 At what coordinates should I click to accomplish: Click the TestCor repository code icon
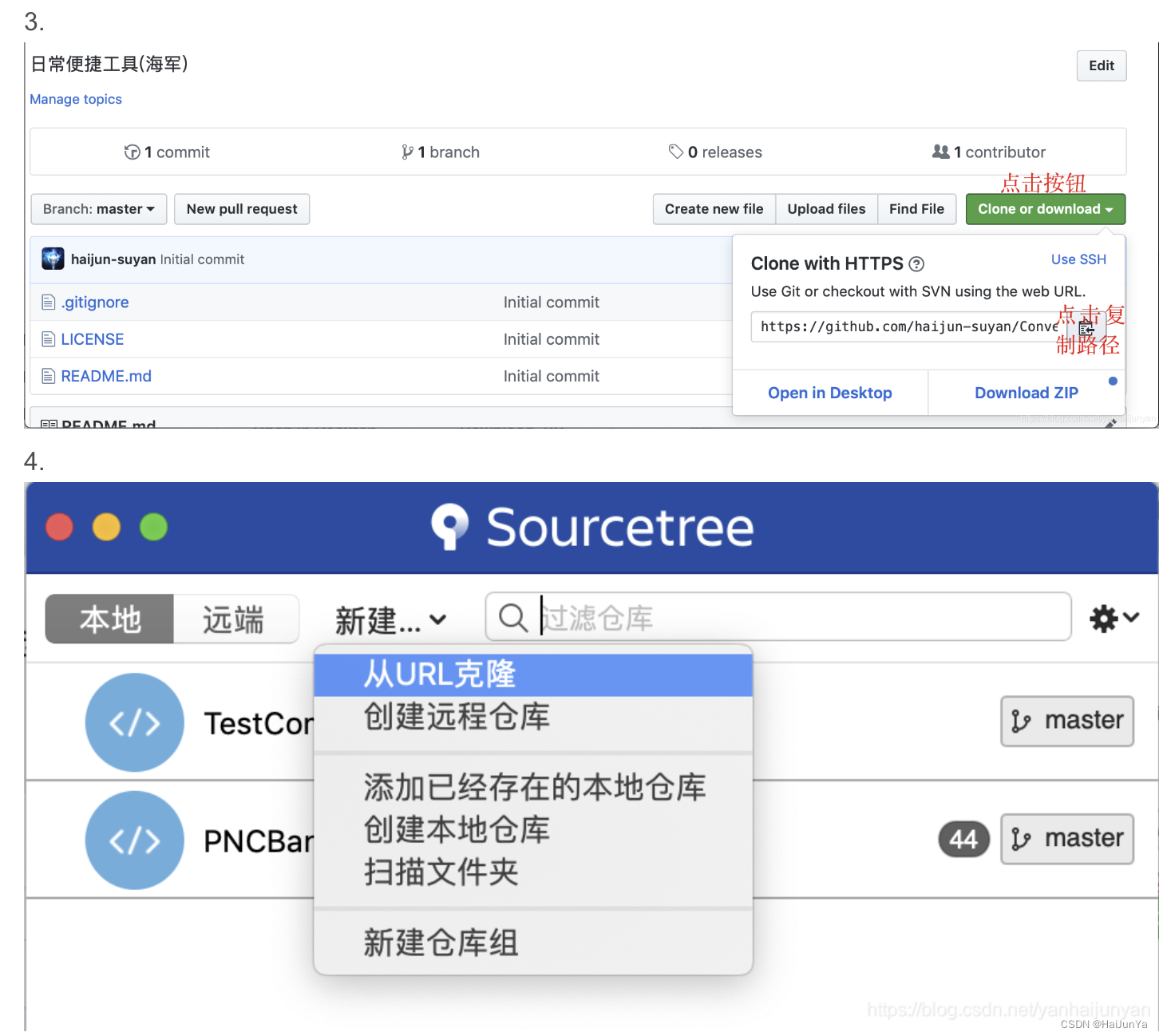135,723
